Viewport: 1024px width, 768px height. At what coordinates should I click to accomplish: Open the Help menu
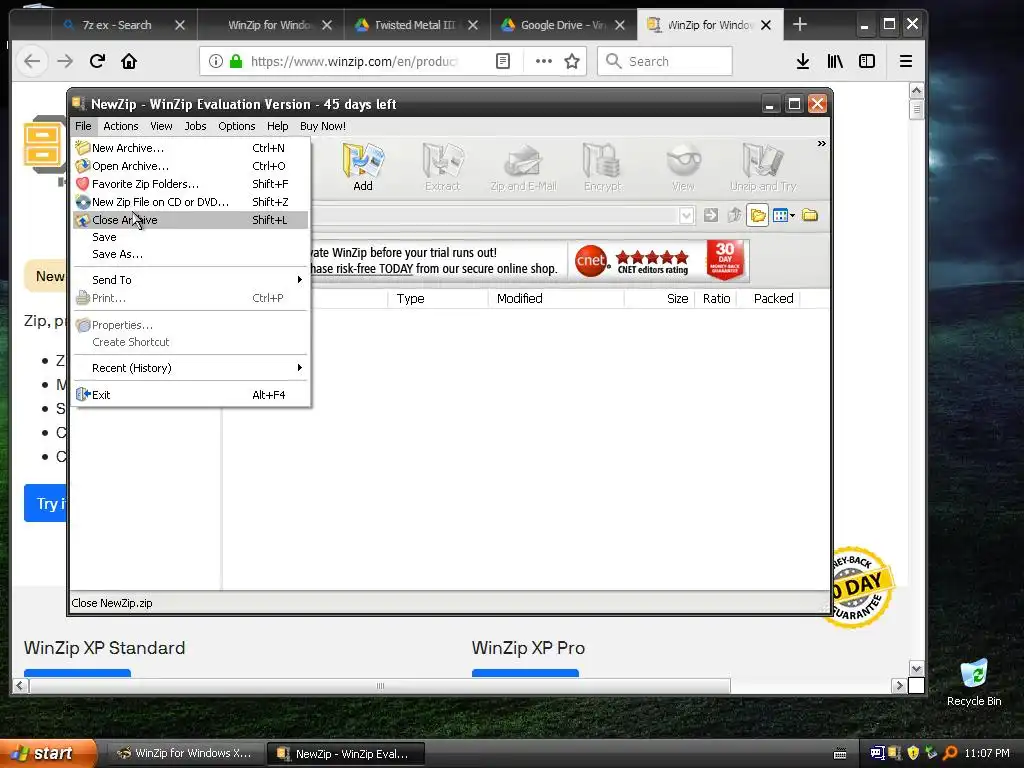pos(278,126)
